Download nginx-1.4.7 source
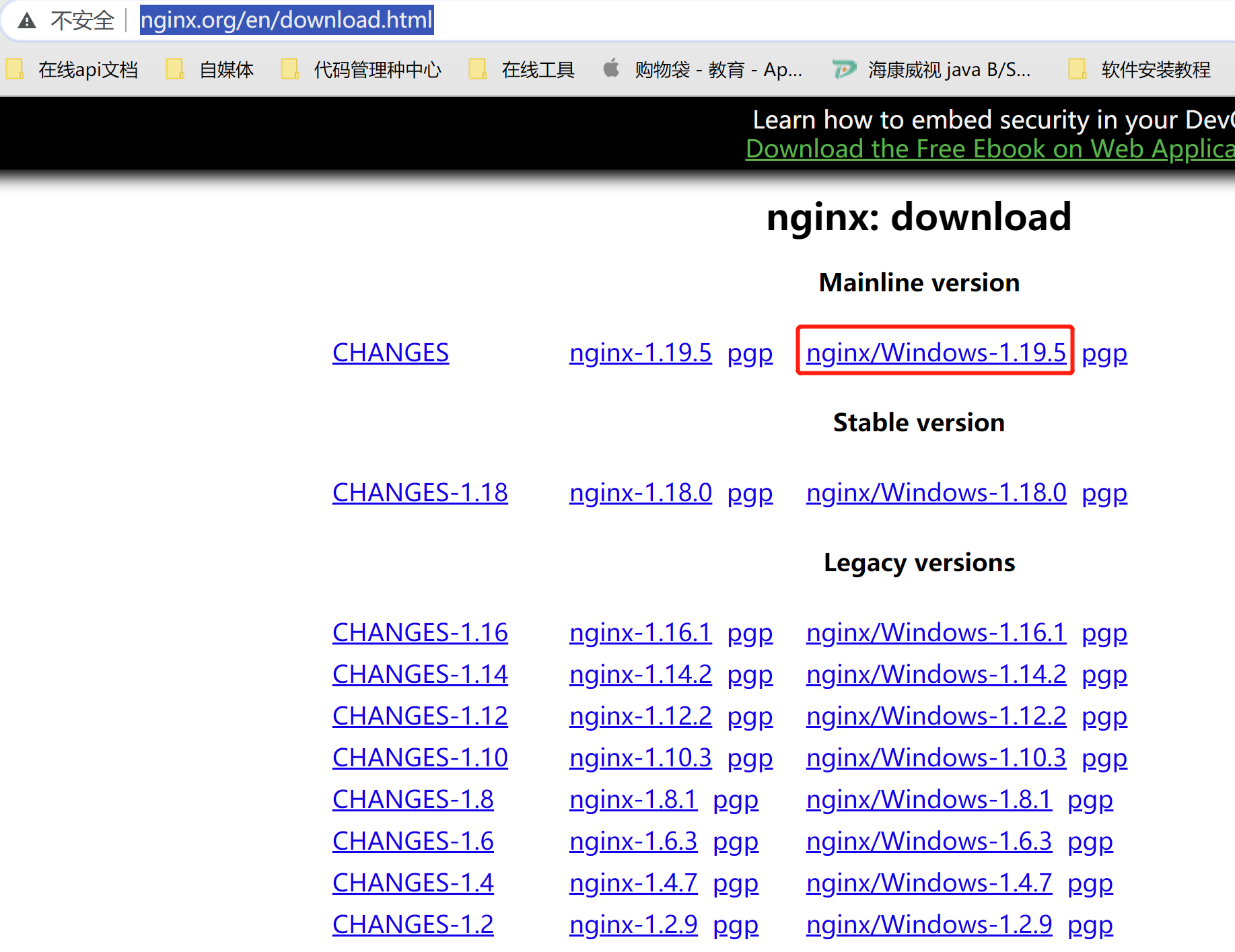This screenshot has height=952, width=1235. [633, 883]
